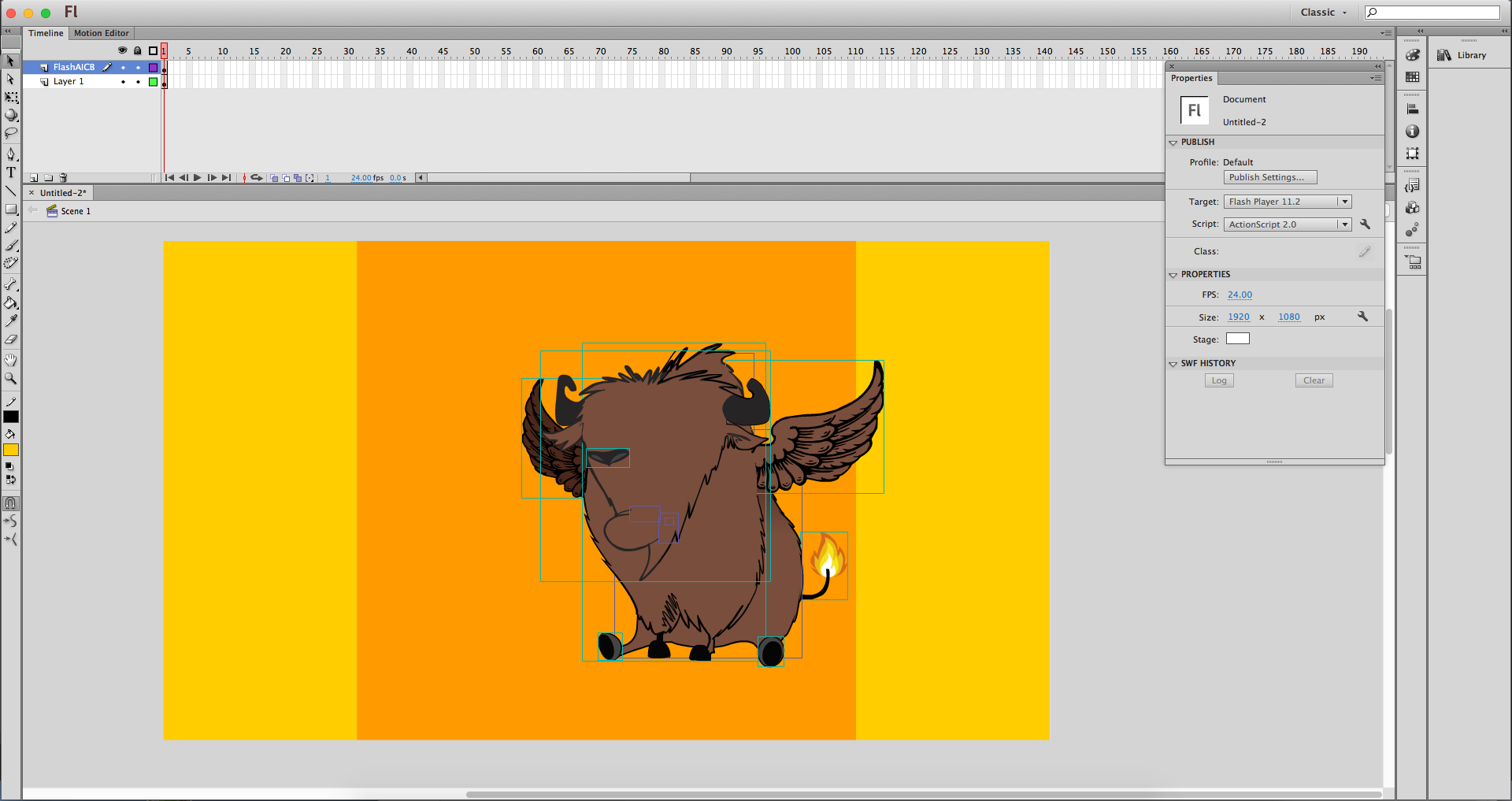The height and width of the screenshot is (801, 1512).
Task: Click the Publish Settings button
Action: pos(1269,178)
